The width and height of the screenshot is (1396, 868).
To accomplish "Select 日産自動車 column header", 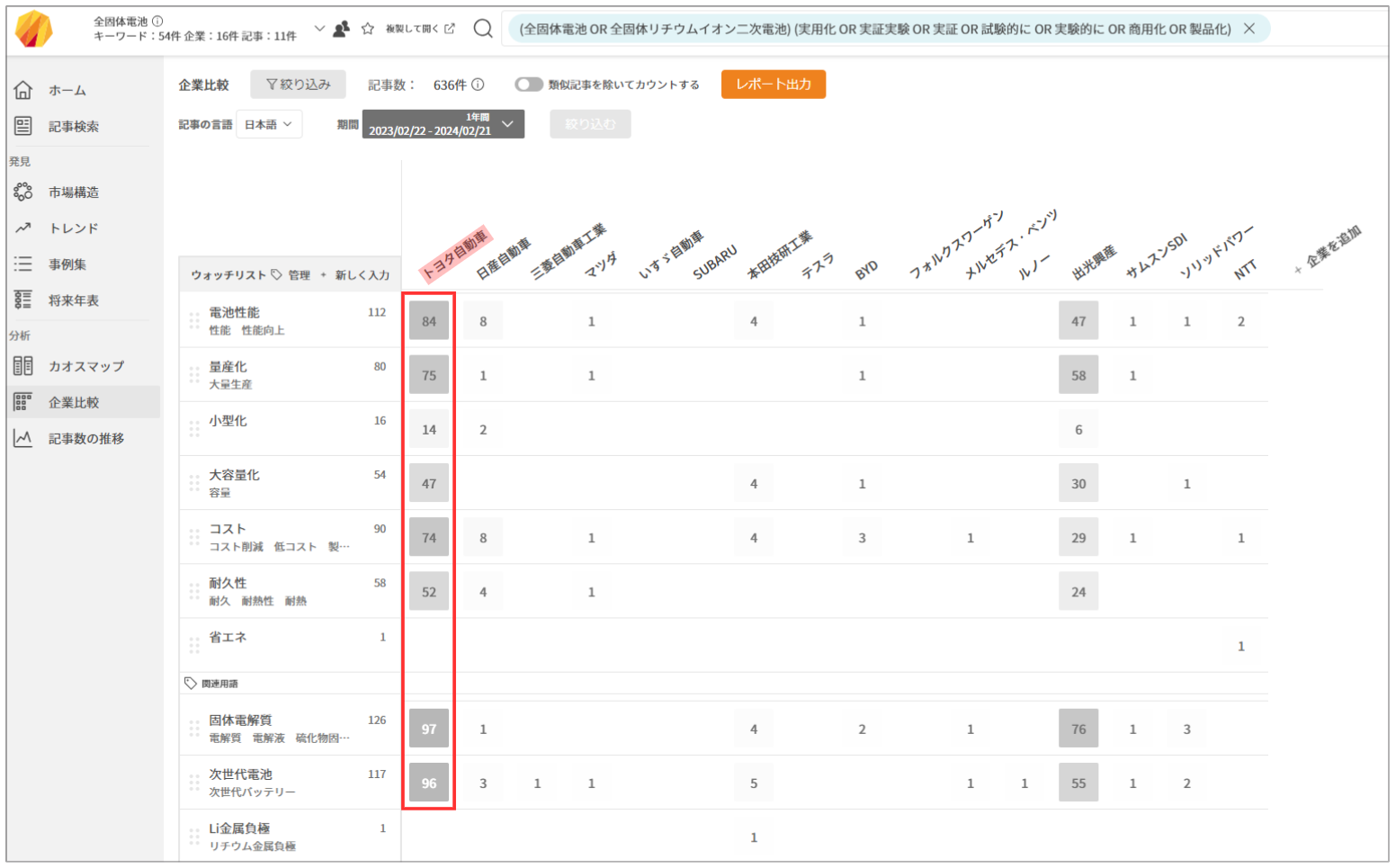I will (x=504, y=258).
